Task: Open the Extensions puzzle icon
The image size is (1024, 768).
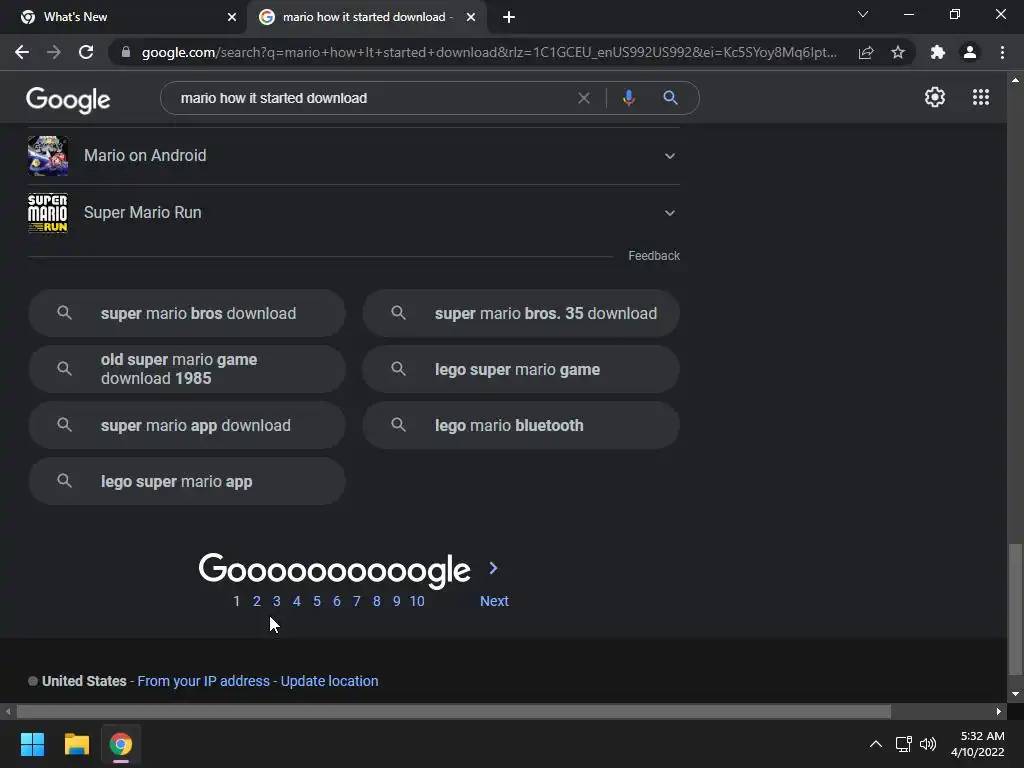Action: coord(938,52)
